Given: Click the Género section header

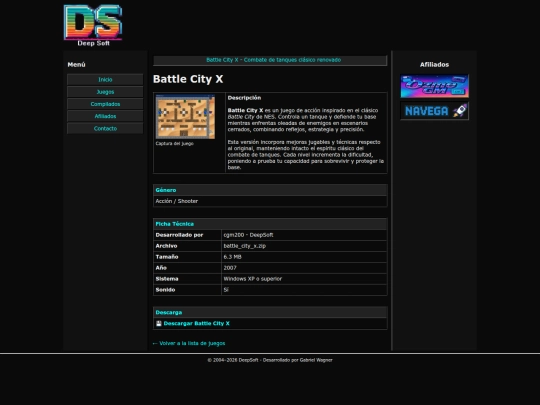Looking at the screenshot, I should point(270,190).
